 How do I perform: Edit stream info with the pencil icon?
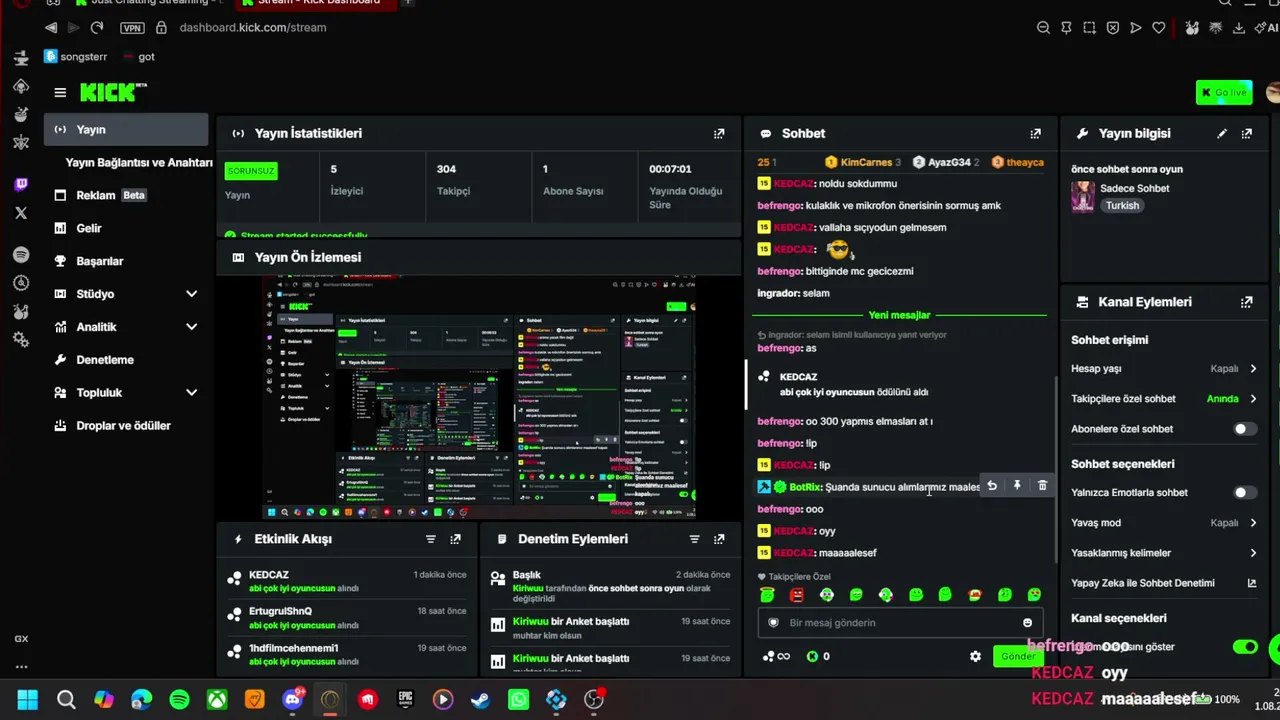click(x=1222, y=133)
